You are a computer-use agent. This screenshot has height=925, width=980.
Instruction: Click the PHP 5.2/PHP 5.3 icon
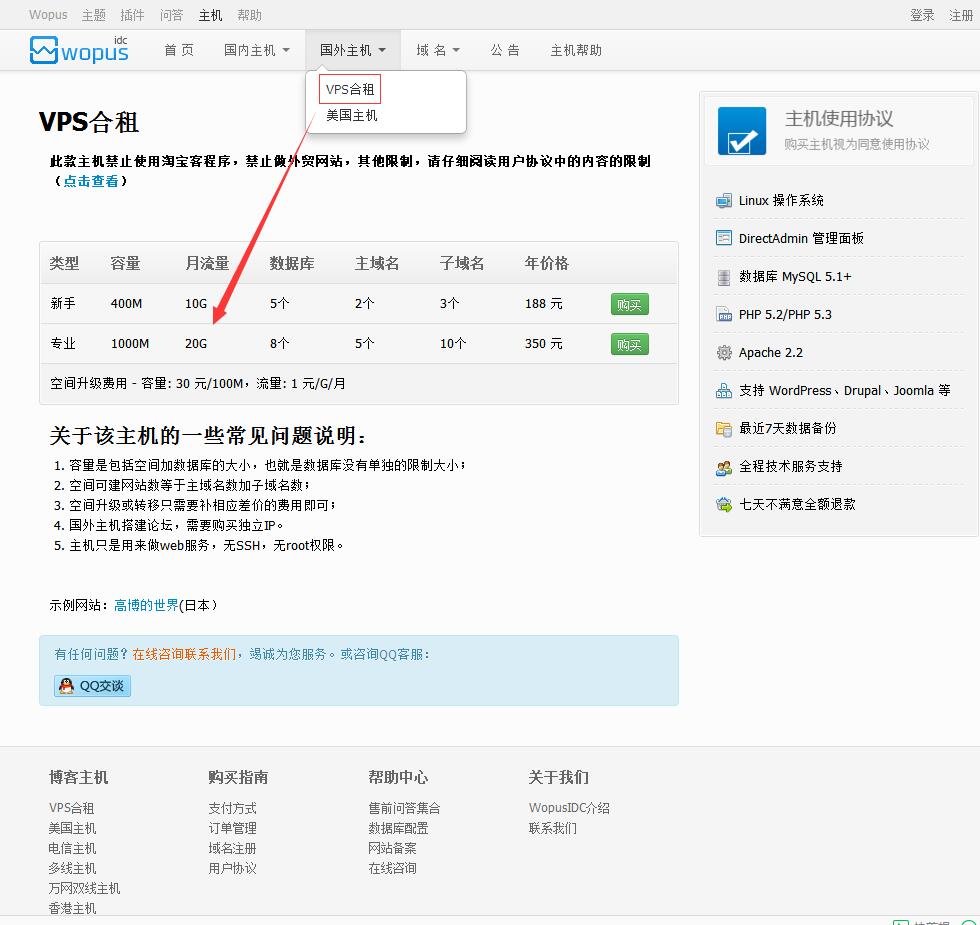coord(723,314)
